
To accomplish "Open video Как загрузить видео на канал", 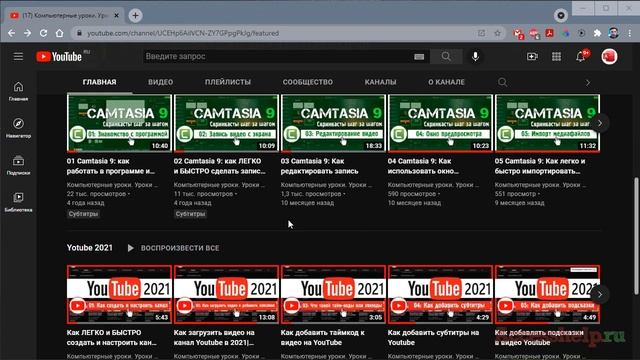I will (x=214, y=338).
